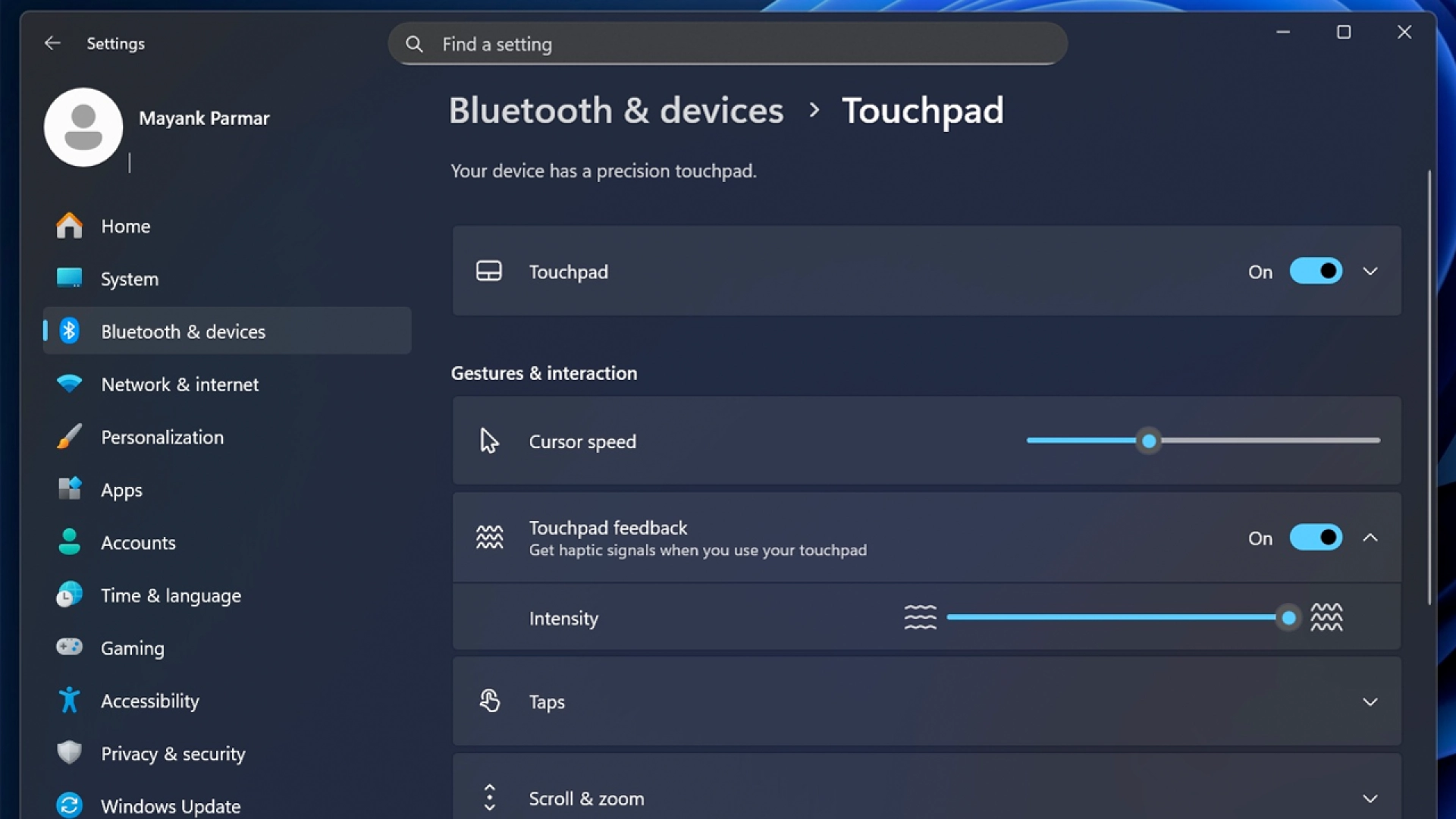Select the Network & internet icon
The height and width of the screenshot is (819, 1456).
point(69,384)
